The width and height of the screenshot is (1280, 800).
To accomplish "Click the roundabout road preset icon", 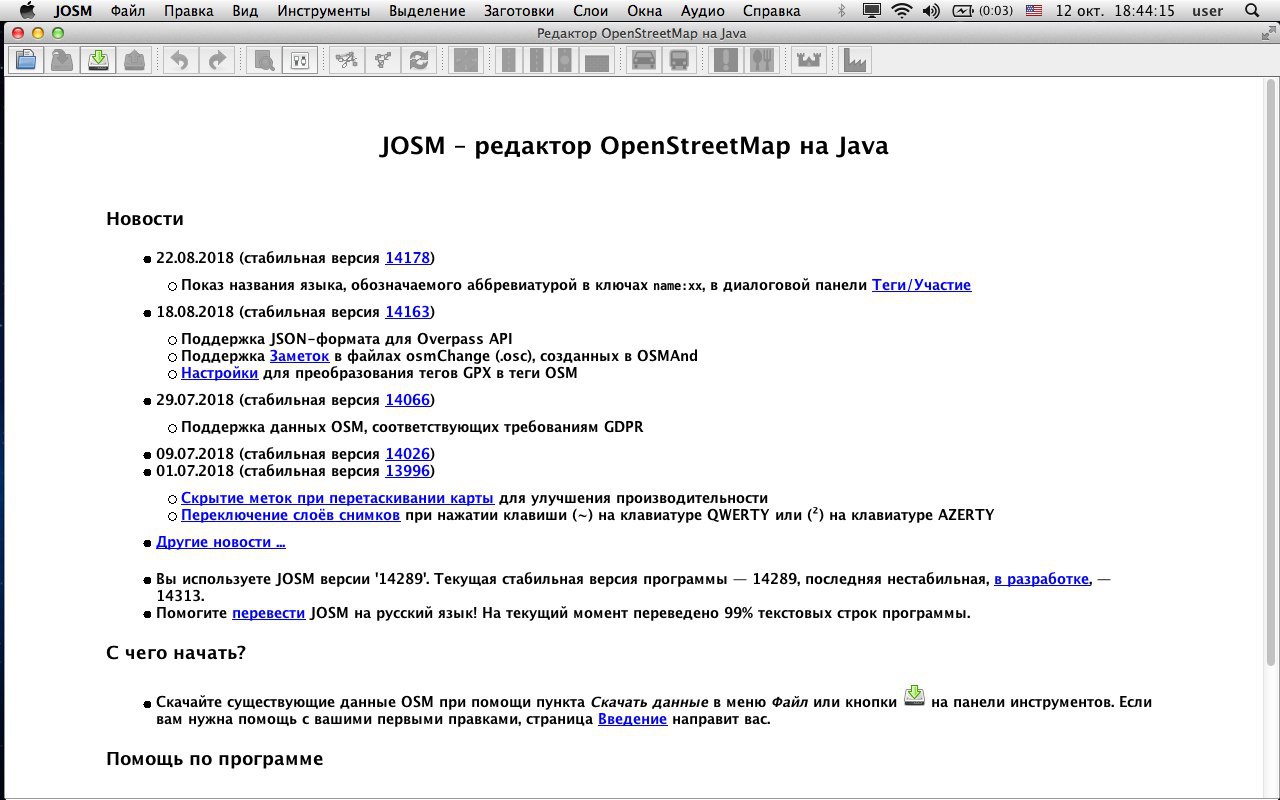I will point(565,61).
